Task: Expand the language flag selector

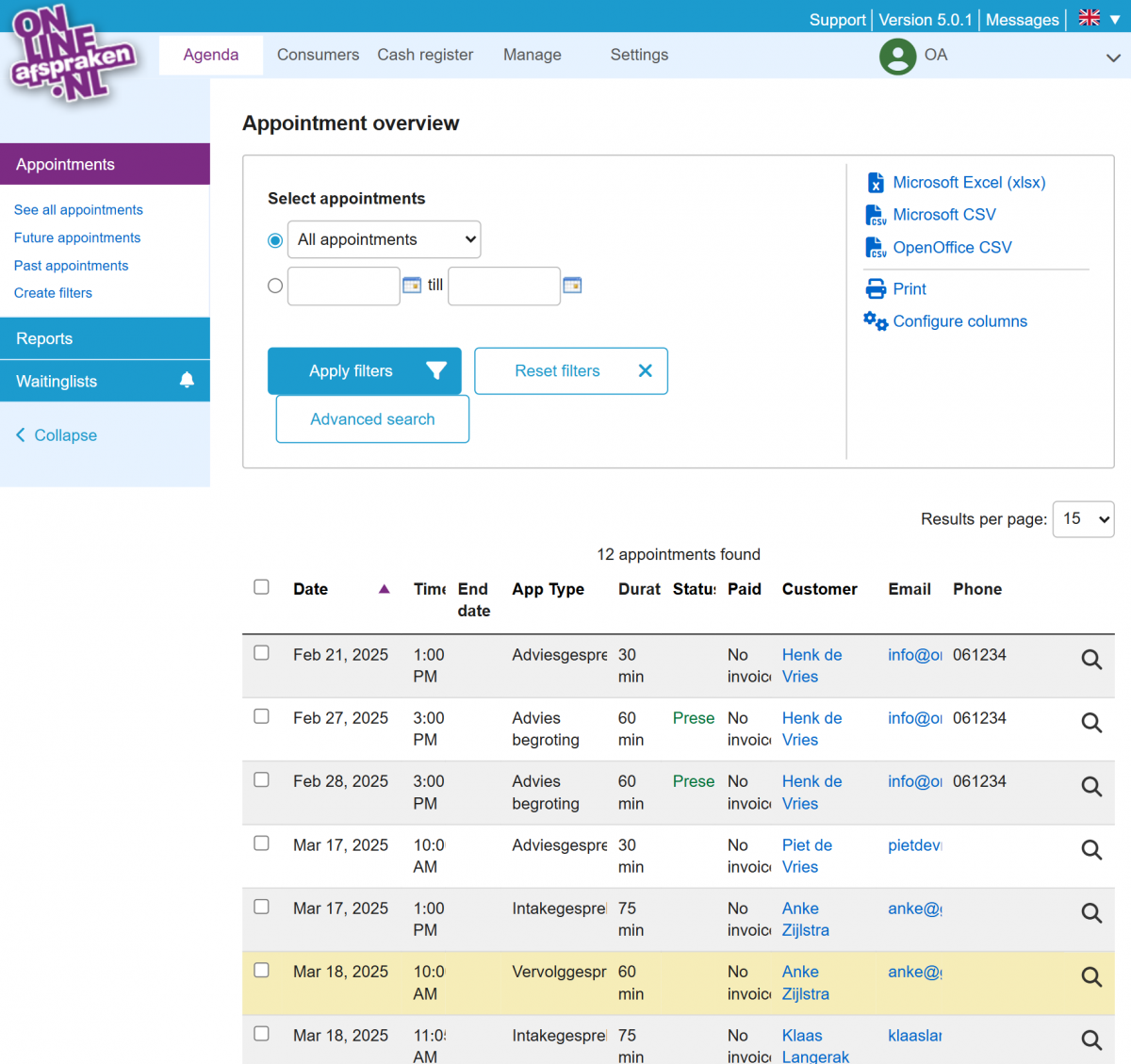Action: point(1099,19)
